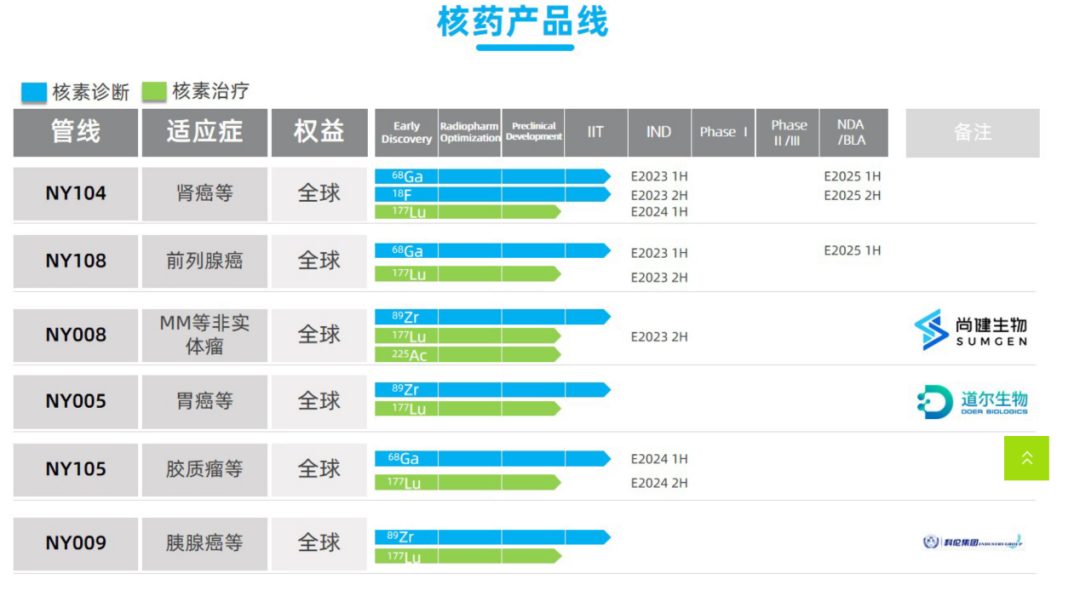Viewport: 1080px width, 591px height.
Task: Click E2025 1H NDA date in NY108 row
Action: 852,251
